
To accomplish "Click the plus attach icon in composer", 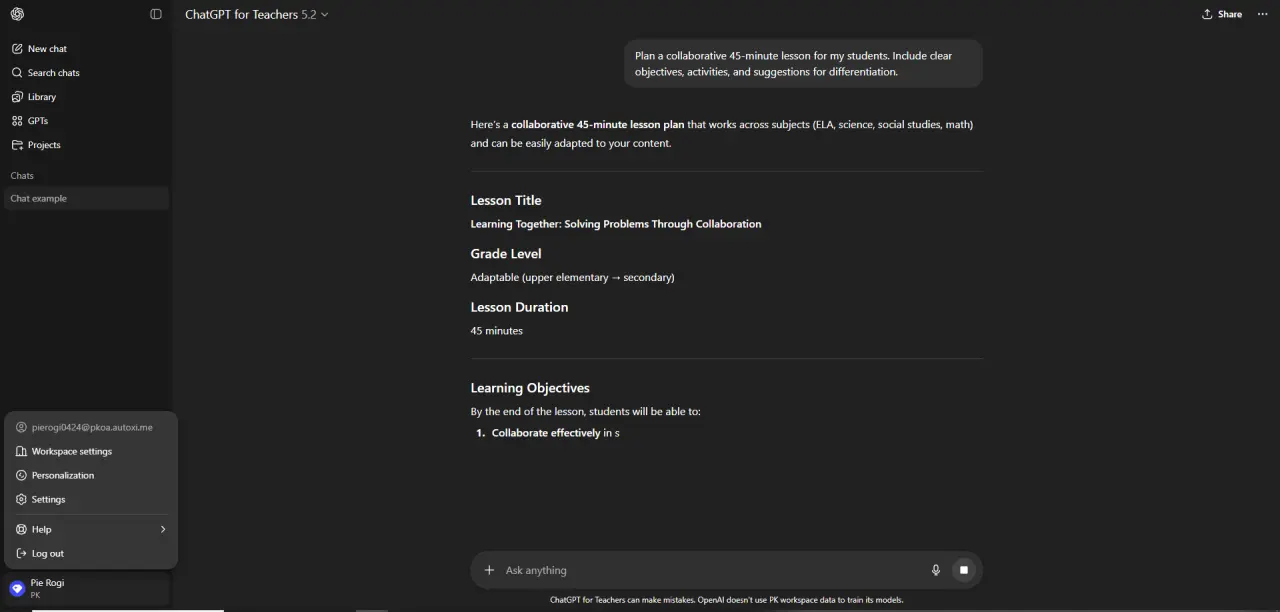I will [489, 570].
